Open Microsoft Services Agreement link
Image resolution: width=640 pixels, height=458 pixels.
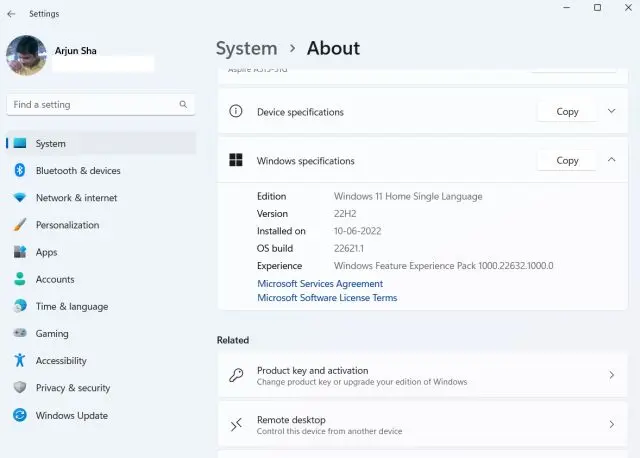point(320,284)
